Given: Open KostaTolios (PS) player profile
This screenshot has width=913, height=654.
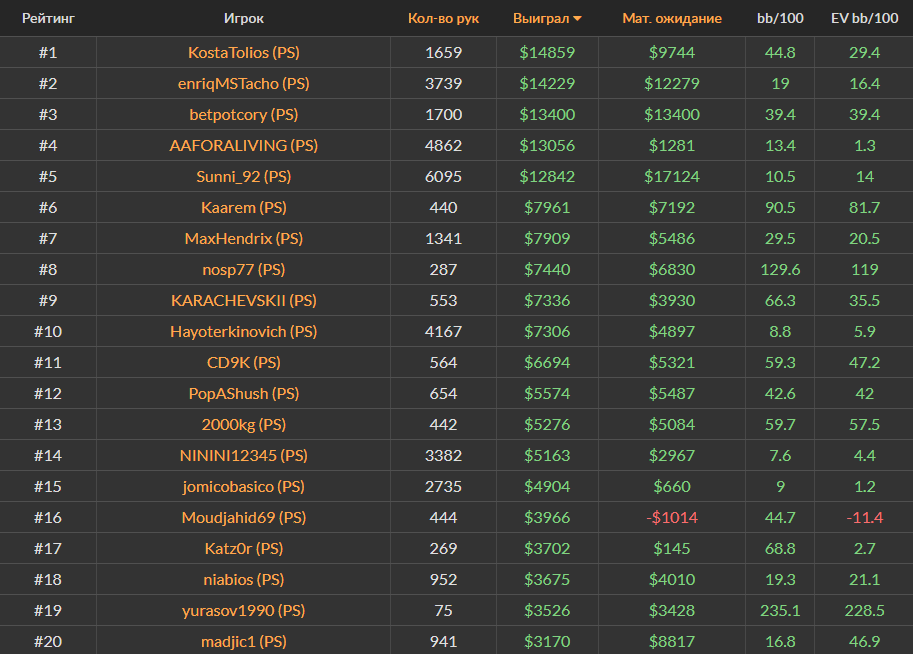Looking at the screenshot, I should 244,53.
